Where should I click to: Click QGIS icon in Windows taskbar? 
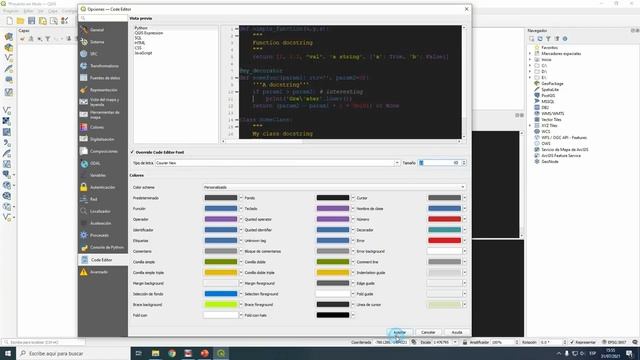point(221,353)
